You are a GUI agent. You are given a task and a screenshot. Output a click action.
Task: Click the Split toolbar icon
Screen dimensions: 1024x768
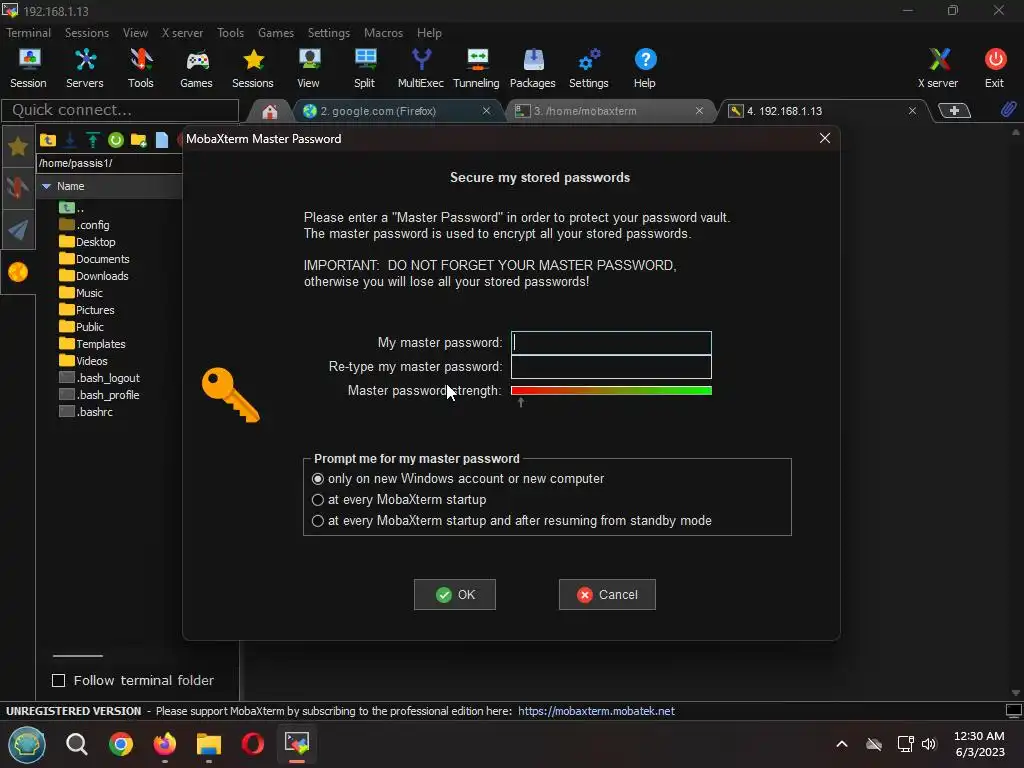(x=364, y=68)
